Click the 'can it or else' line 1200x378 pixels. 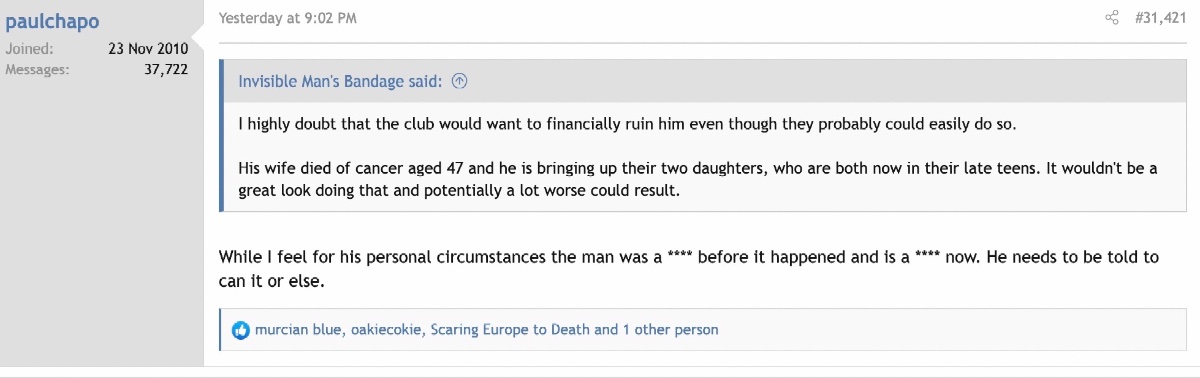coord(272,281)
